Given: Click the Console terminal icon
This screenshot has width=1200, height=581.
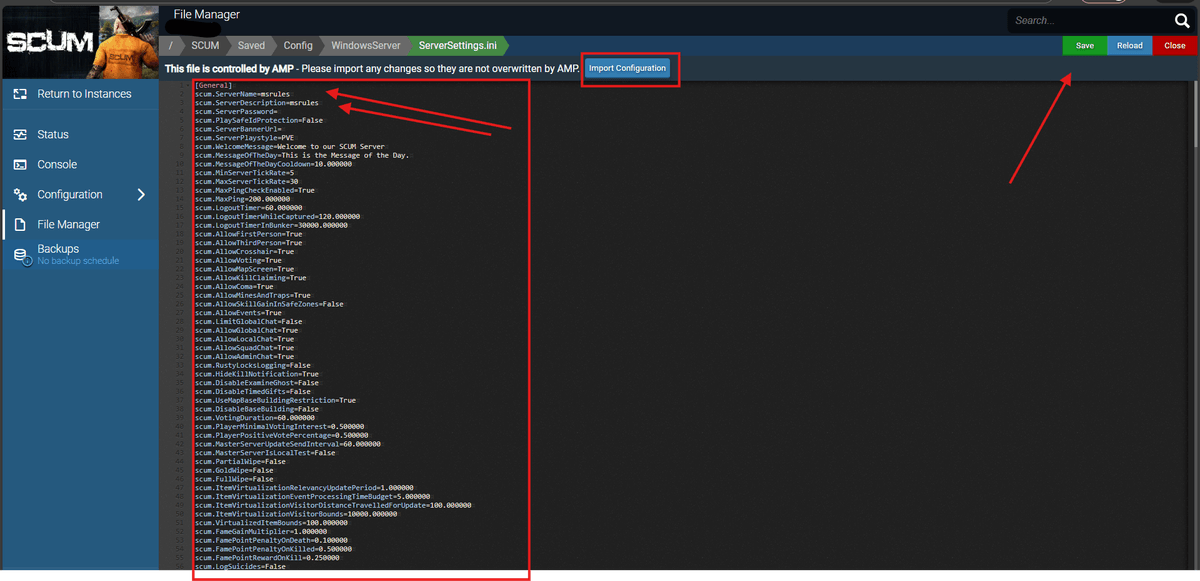Looking at the screenshot, I should tap(20, 164).
